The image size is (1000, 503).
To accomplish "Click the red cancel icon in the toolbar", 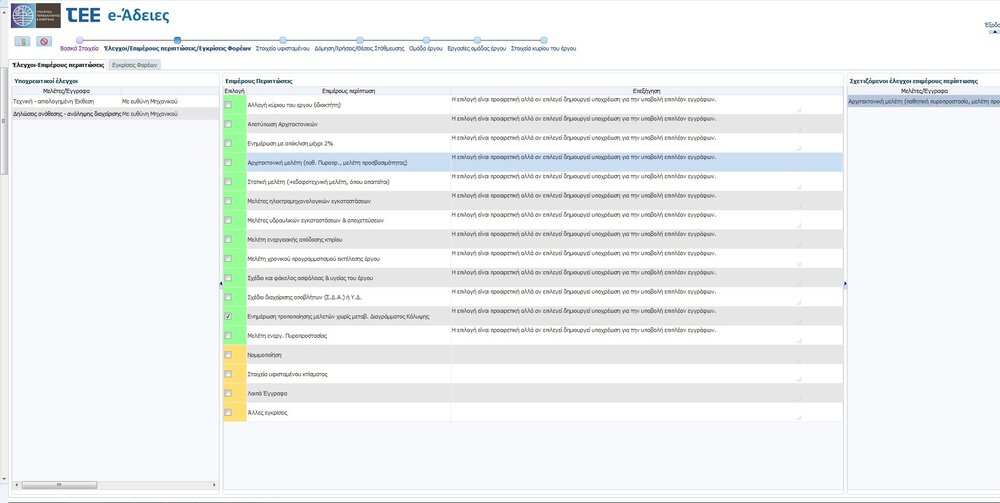I will point(44,41).
